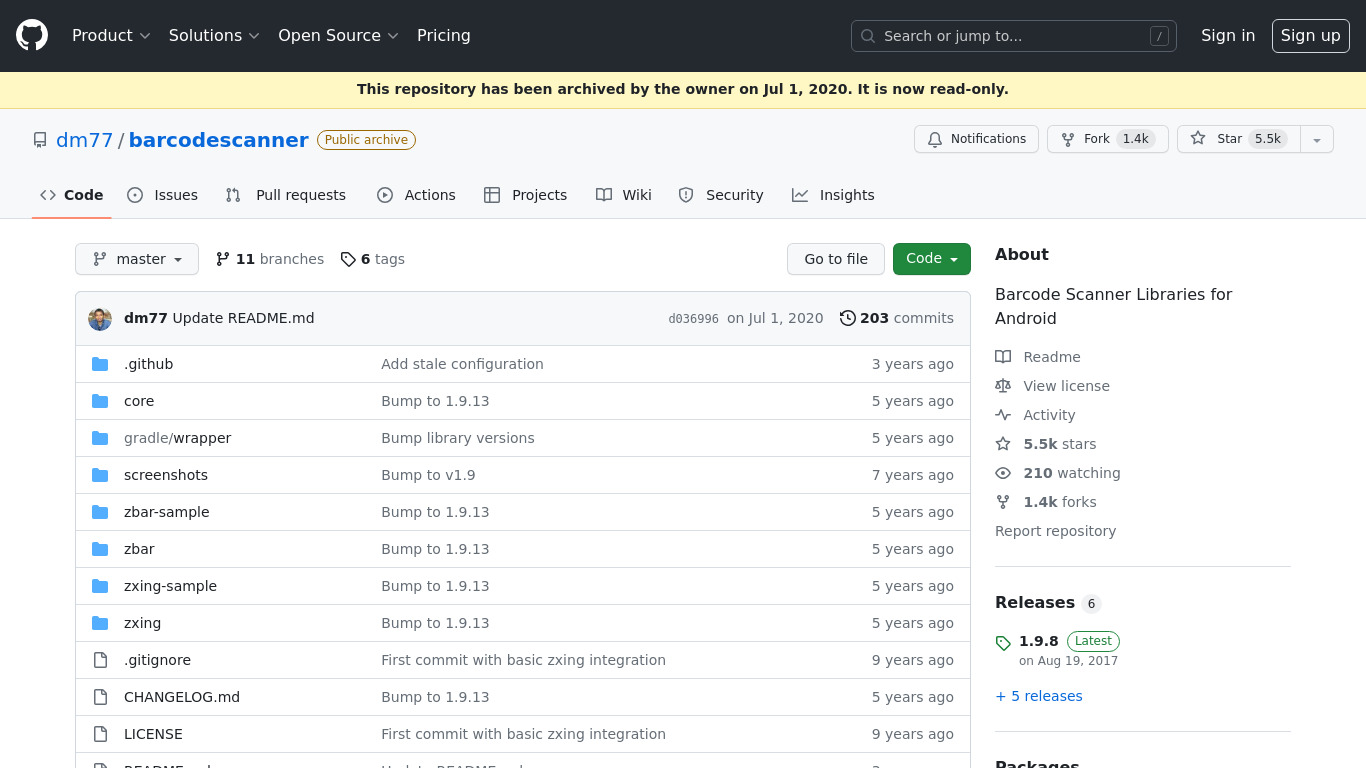Open release version 1.9.8
The height and width of the screenshot is (768, 1366).
click(1039, 641)
